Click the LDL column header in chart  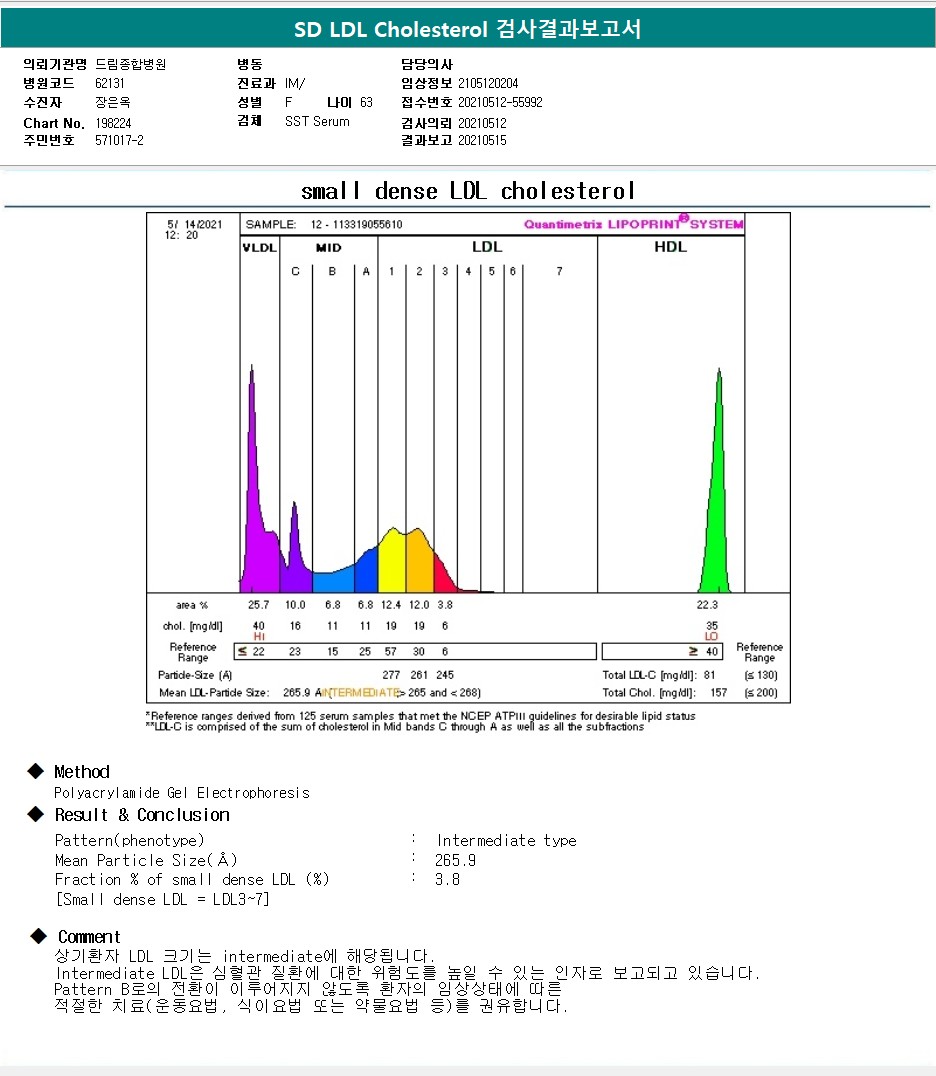(x=487, y=247)
